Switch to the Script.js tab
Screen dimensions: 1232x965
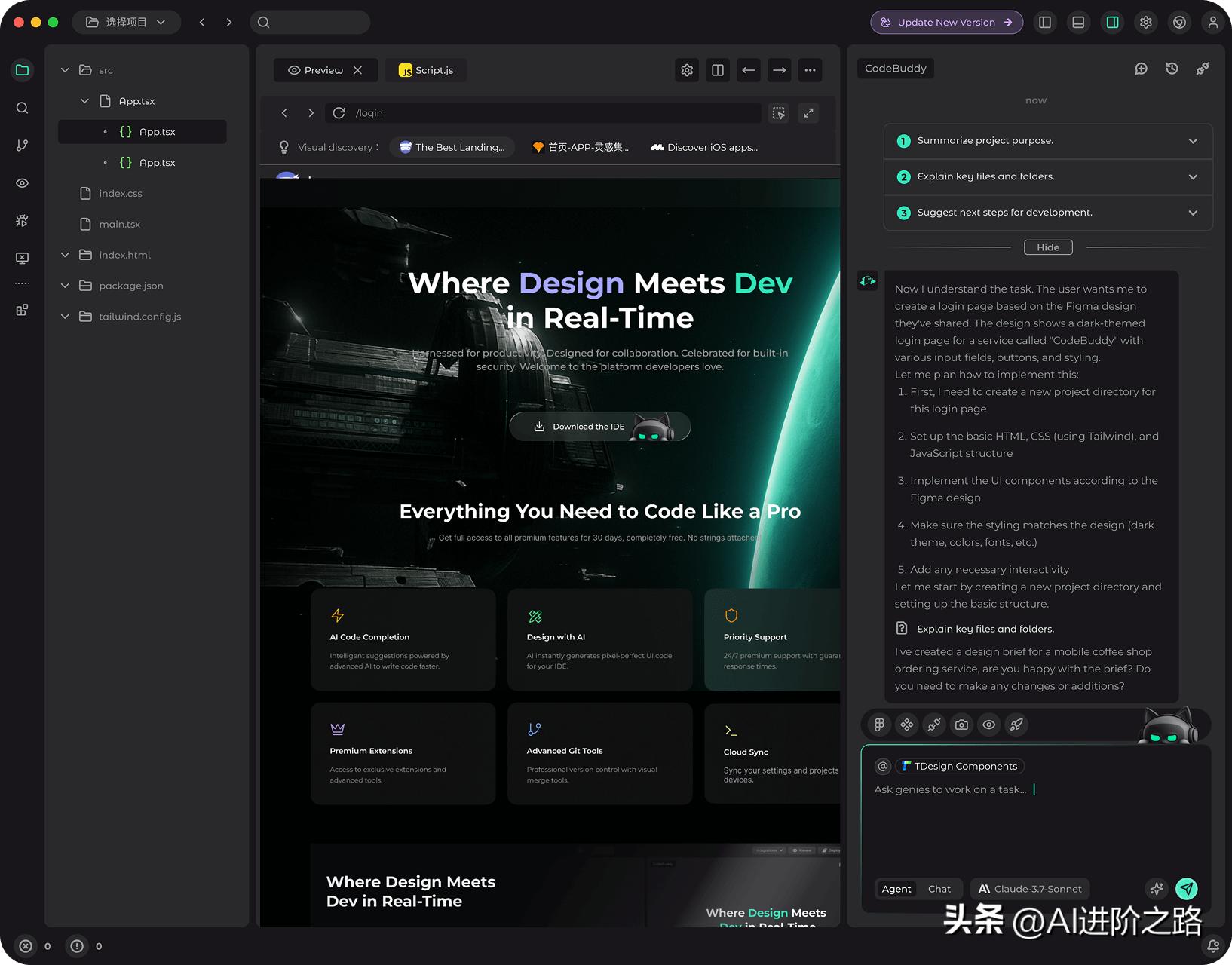pos(426,70)
